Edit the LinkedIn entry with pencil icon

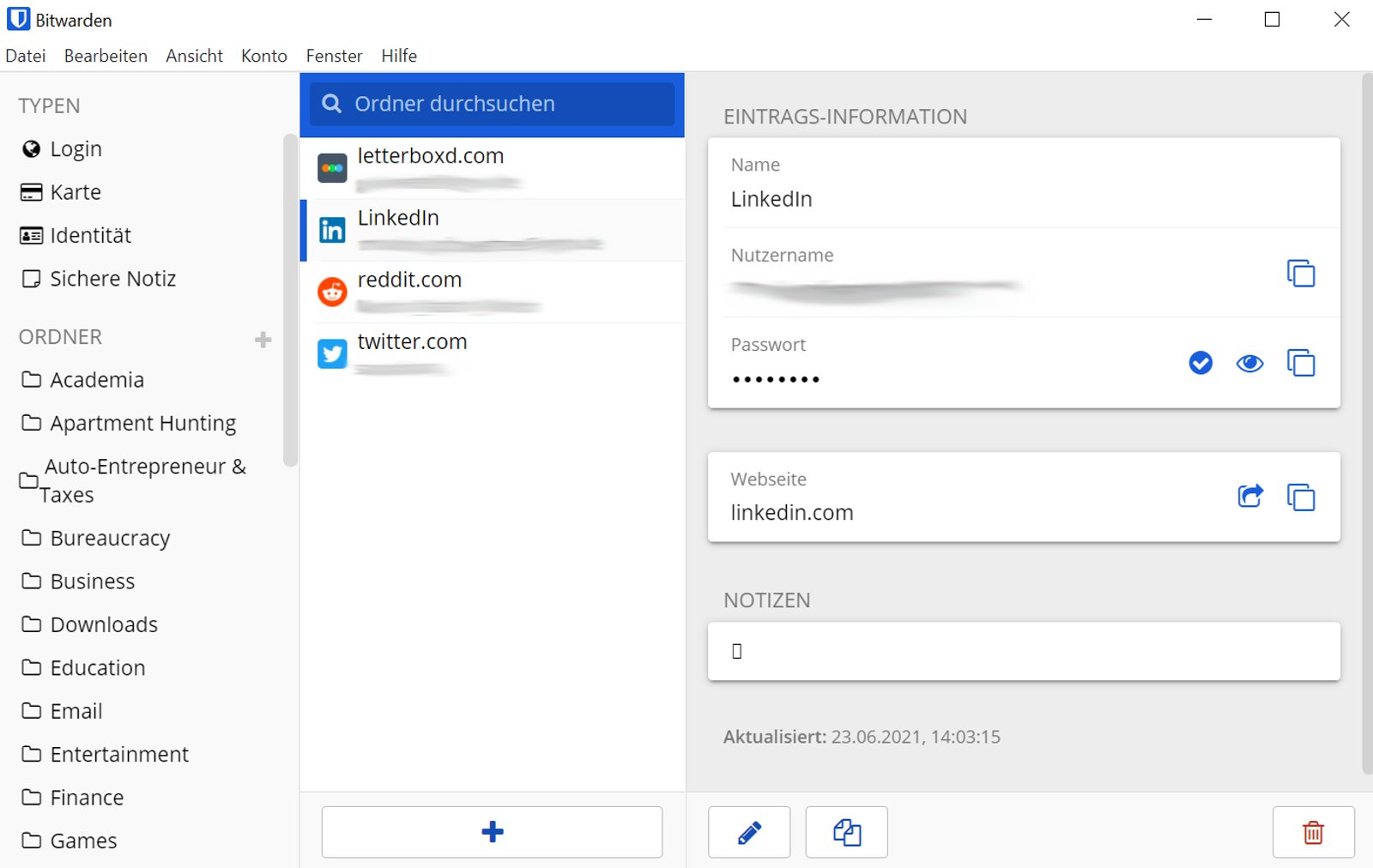coord(748,832)
